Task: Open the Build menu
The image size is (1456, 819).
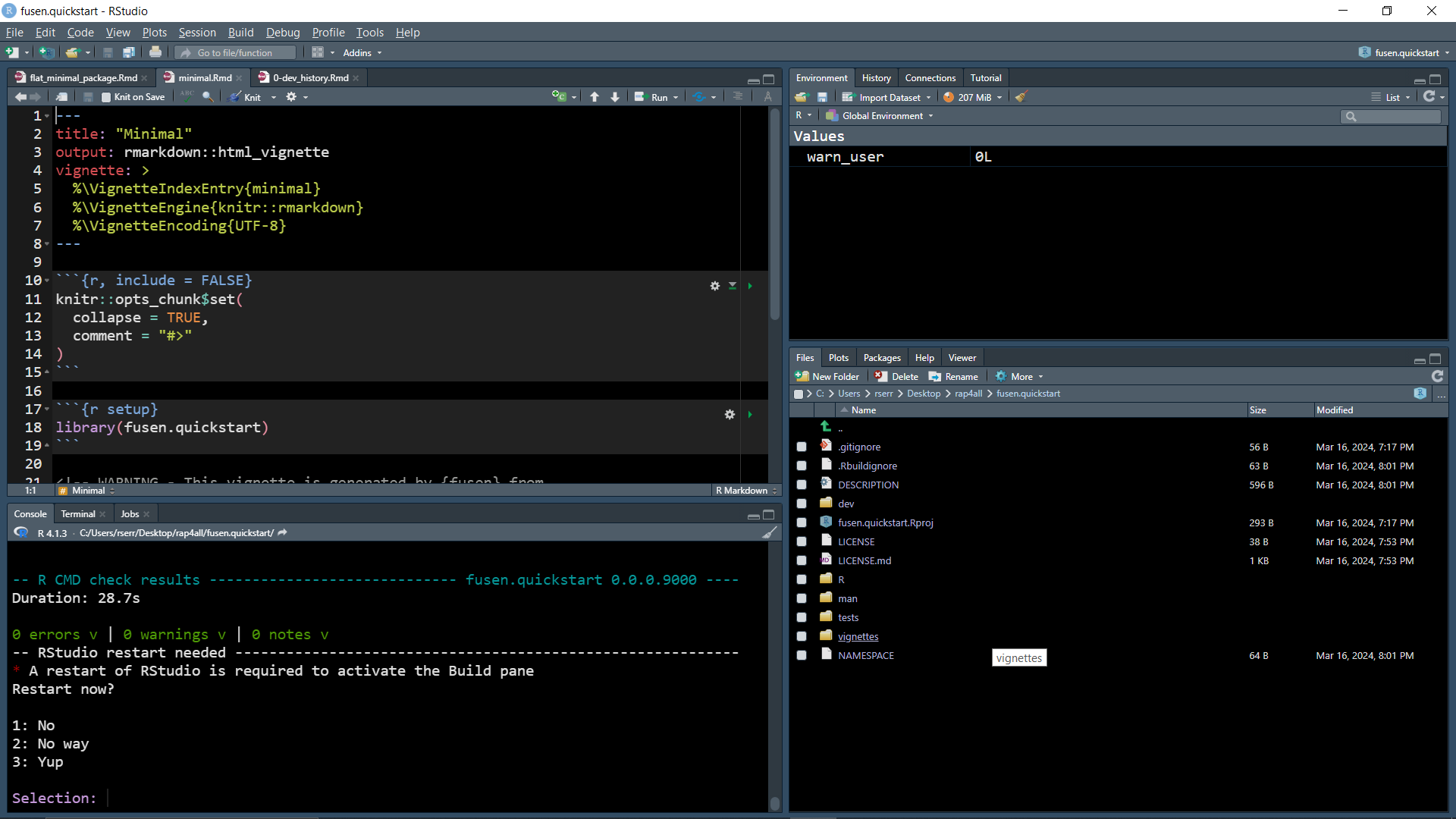Action: 240,33
